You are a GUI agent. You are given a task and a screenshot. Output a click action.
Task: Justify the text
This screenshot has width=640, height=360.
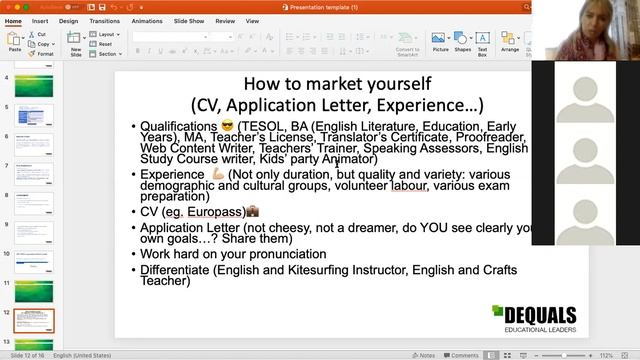(324, 51)
